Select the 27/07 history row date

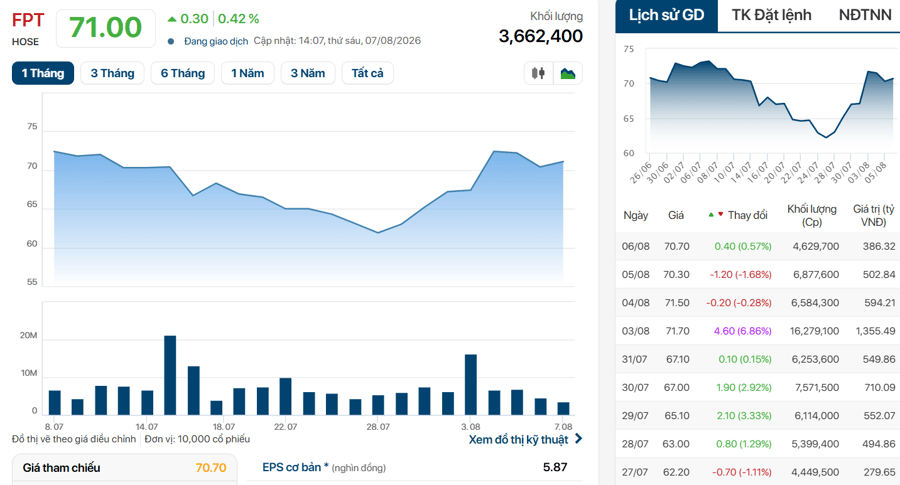tap(635, 472)
